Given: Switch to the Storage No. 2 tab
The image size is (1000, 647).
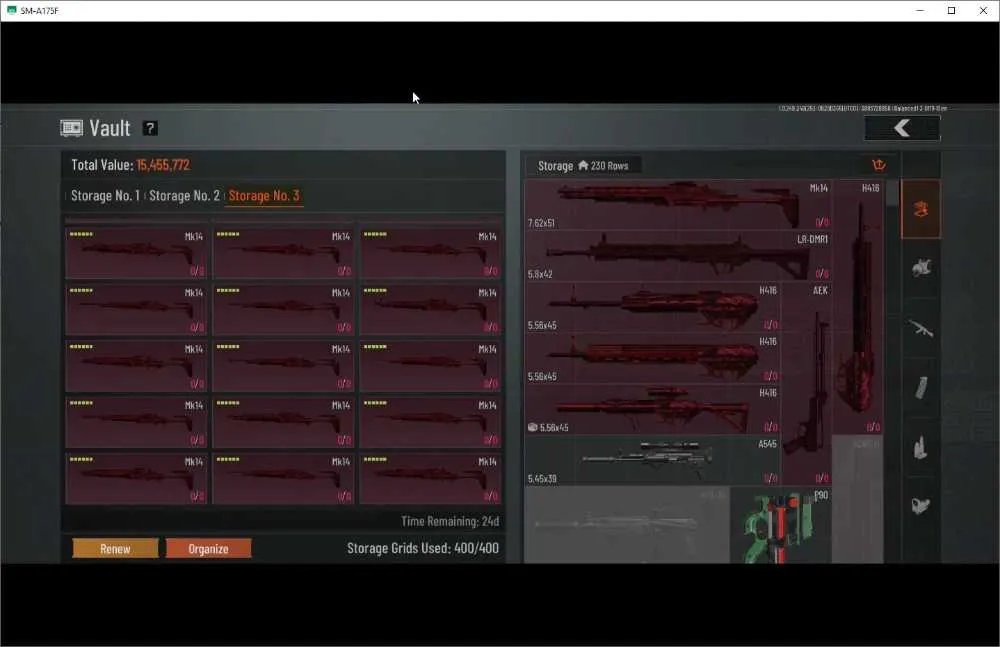Looking at the screenshot, I should coord(184,196).
